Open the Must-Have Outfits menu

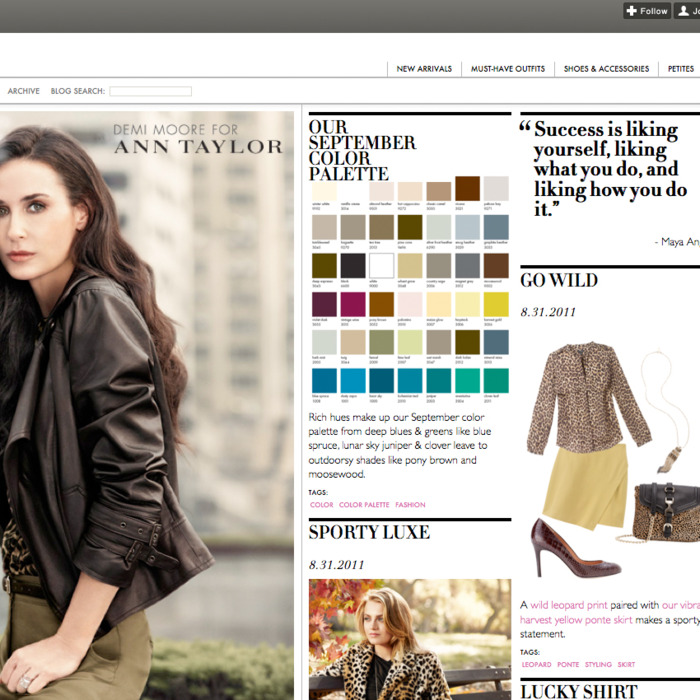click(508, 69)
